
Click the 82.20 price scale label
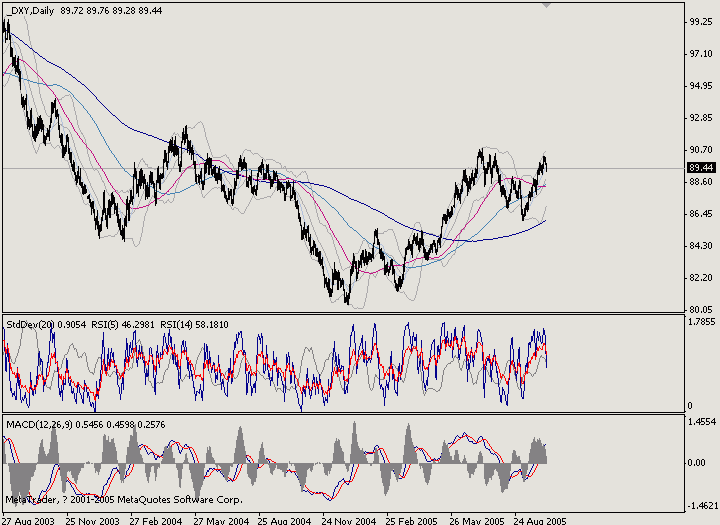coord(701,278)
